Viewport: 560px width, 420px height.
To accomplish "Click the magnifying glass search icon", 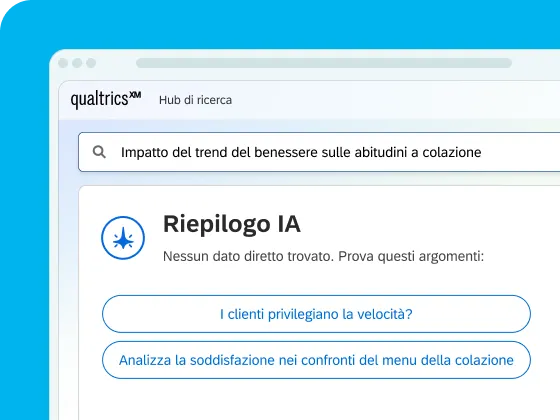I will (x=99, y=152).
